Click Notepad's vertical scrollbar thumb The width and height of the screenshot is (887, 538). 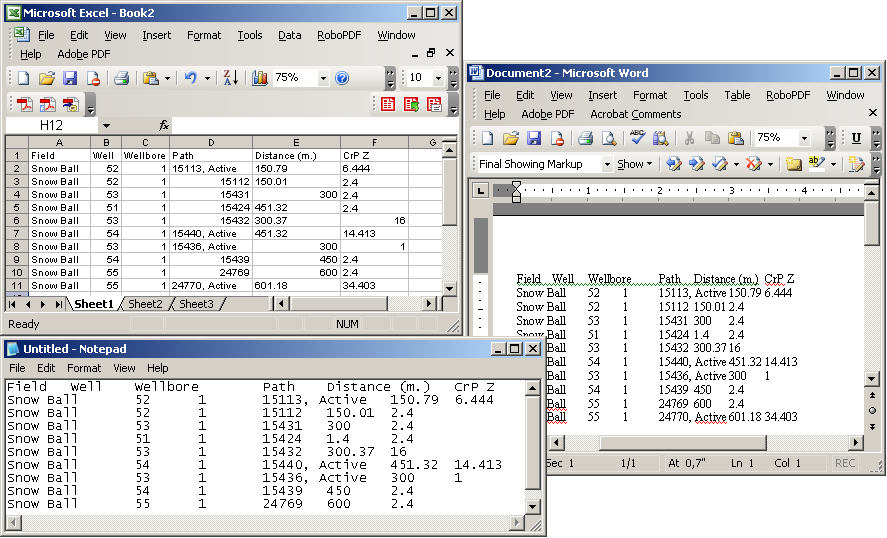click(x=532, y=442)
